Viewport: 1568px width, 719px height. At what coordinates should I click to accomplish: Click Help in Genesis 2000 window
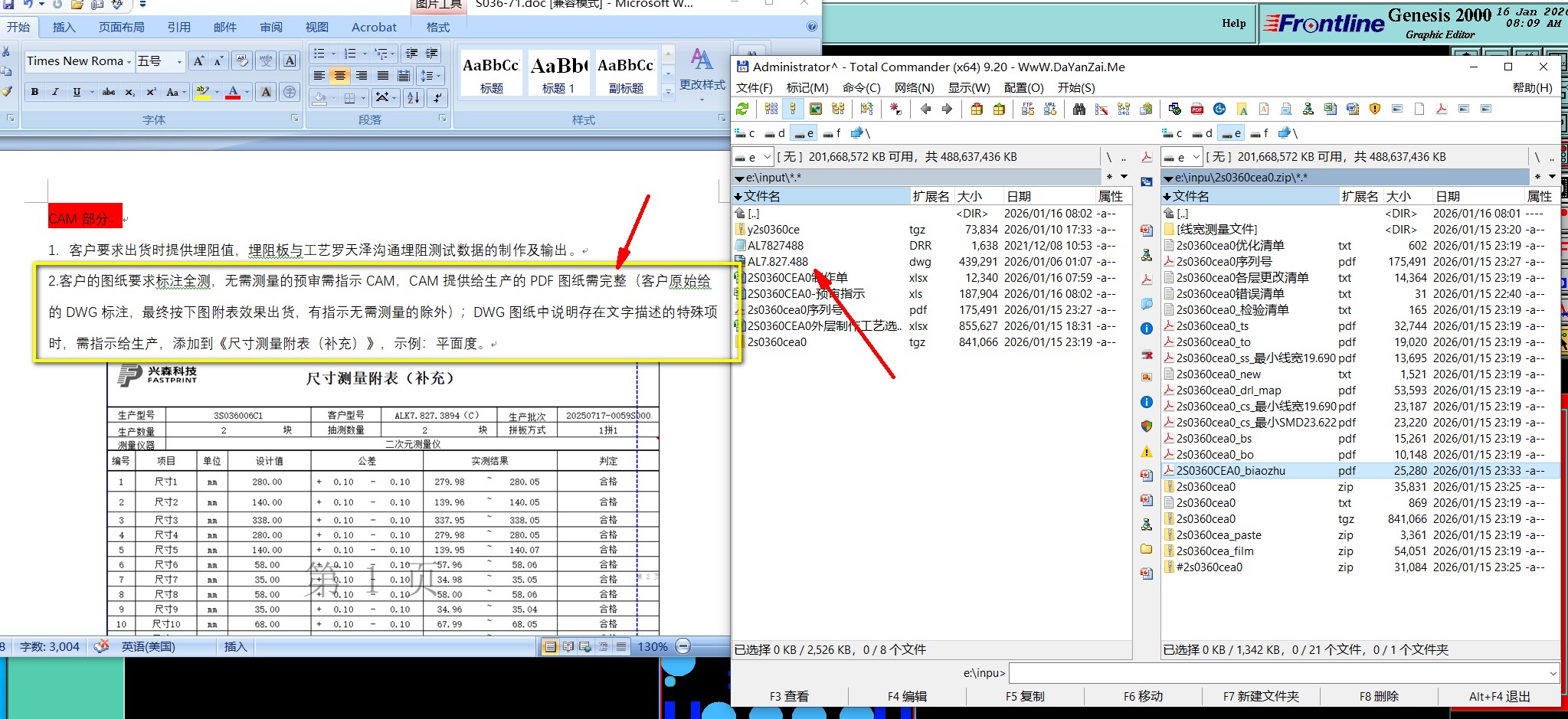pos(1233,23)
